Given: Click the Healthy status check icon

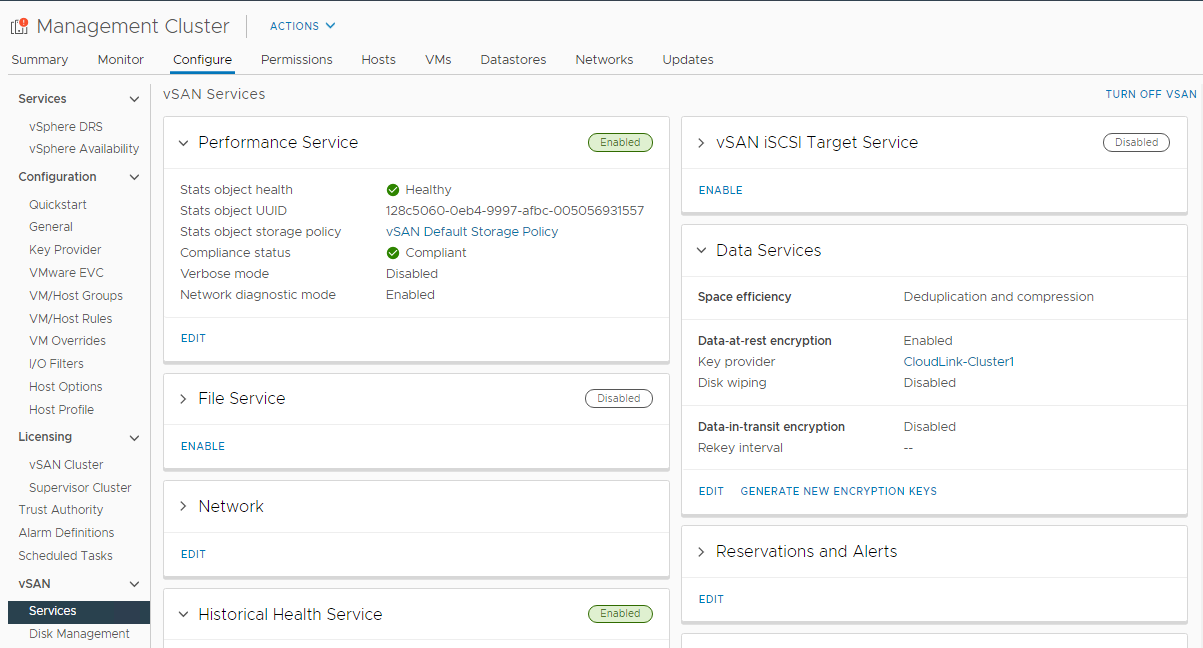Looking at the screenshot, I should (394, 189).
